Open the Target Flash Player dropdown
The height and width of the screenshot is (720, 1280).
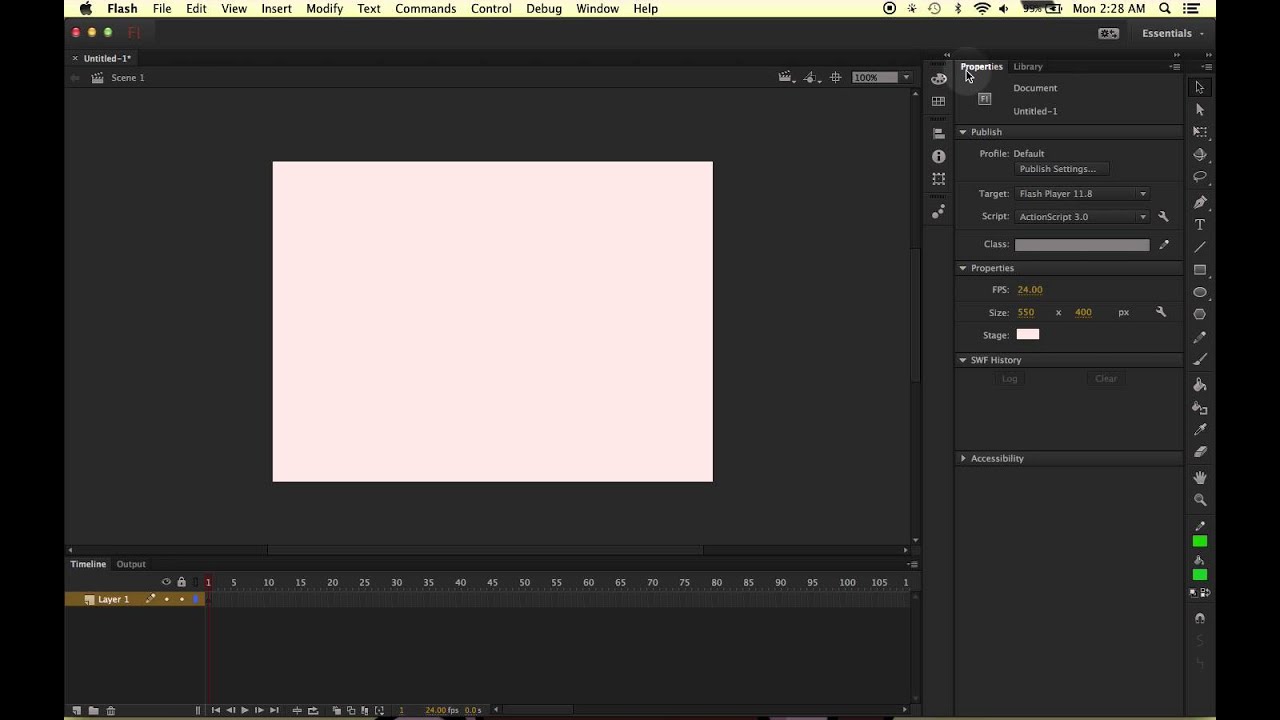pos(1082,194)
